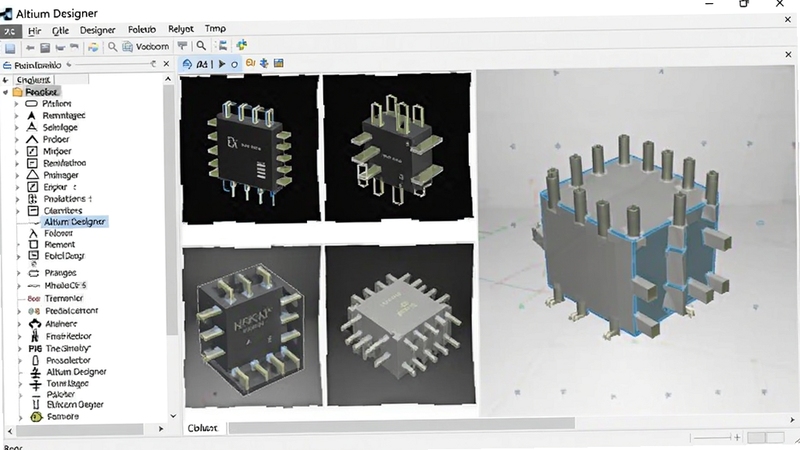Open the Foleub menu

click(142, 30)
